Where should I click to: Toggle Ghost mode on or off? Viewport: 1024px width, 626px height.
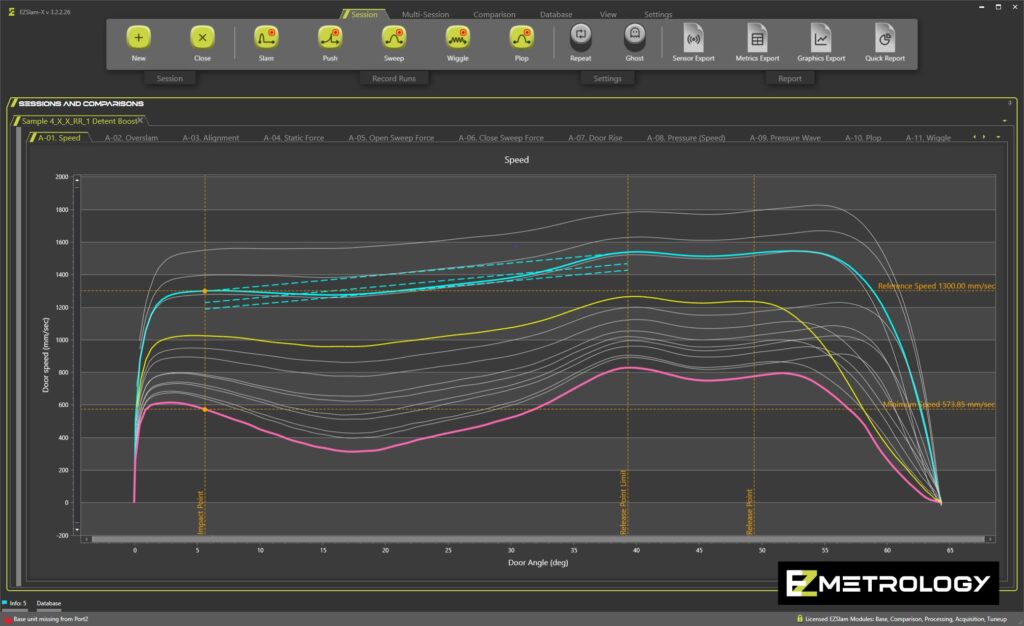(x=634, y=38)
